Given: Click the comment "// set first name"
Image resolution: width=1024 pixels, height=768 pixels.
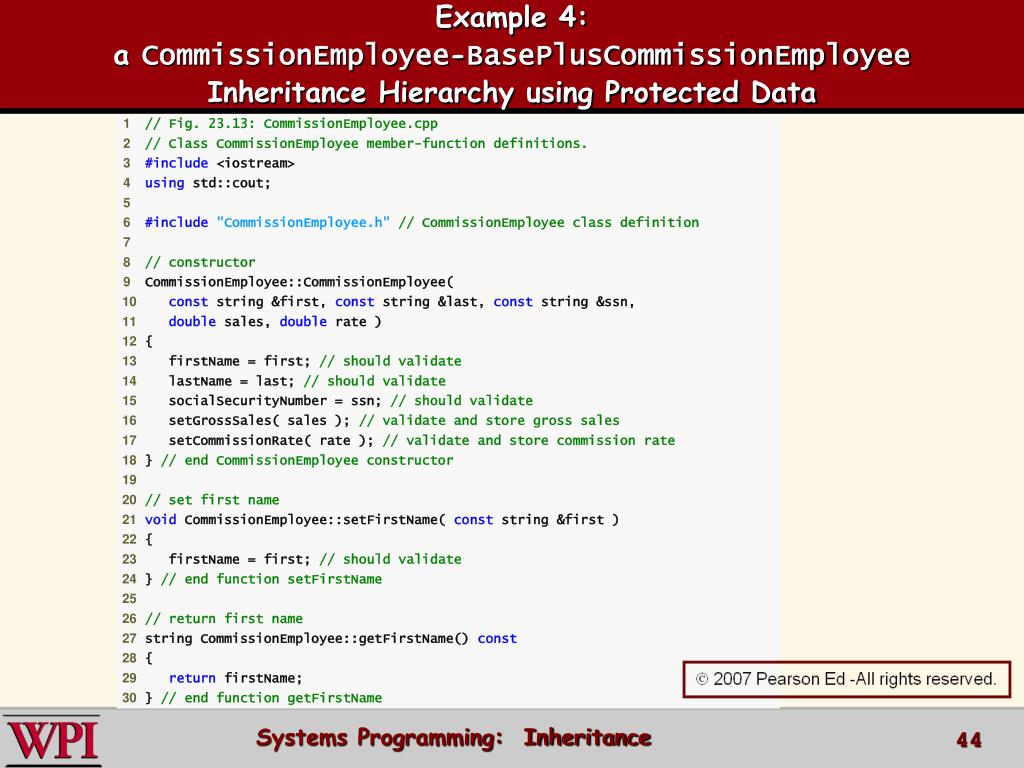Looking at the screenshot, I should coord(212,500).
